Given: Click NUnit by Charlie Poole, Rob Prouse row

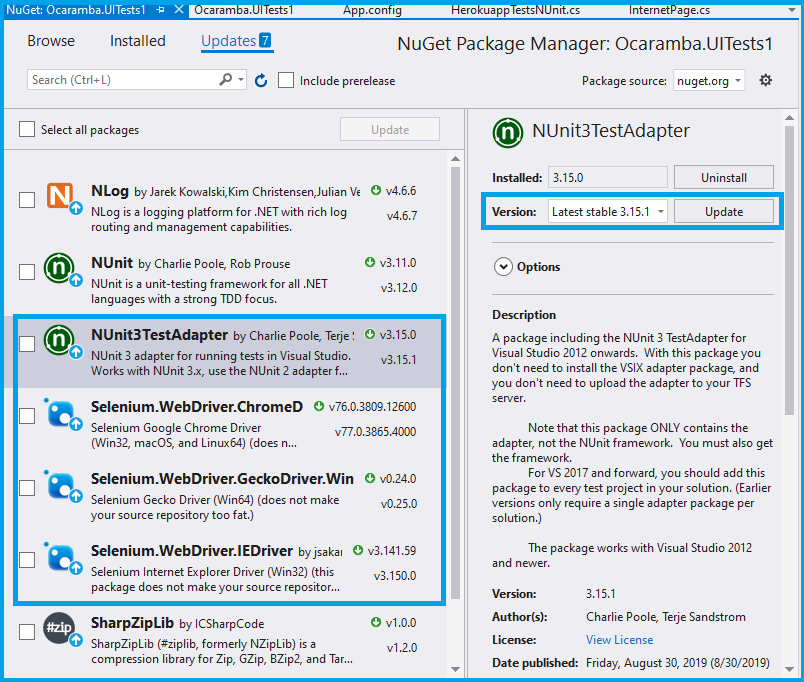Looking at the screenshot, I should coord(228,279).
